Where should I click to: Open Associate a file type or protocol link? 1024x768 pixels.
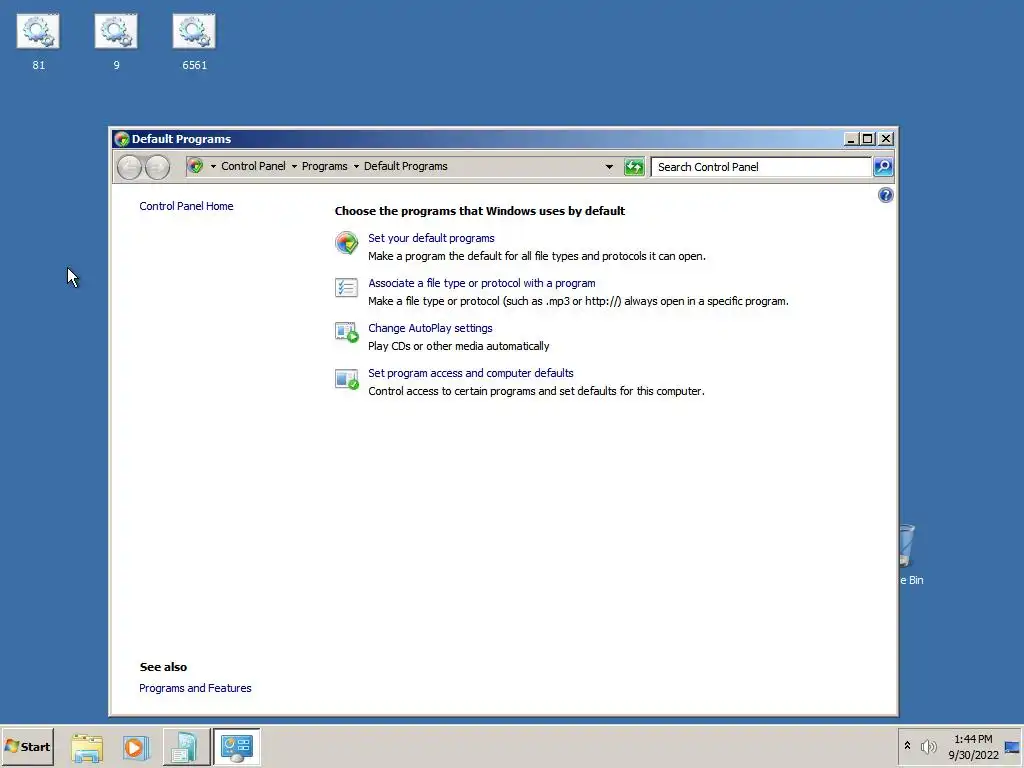click(x=481, y=283)
